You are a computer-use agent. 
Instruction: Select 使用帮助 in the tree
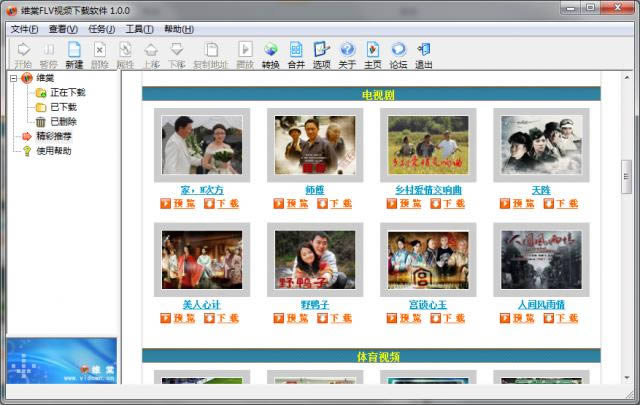pyautogui.click(x=54, y=151)
